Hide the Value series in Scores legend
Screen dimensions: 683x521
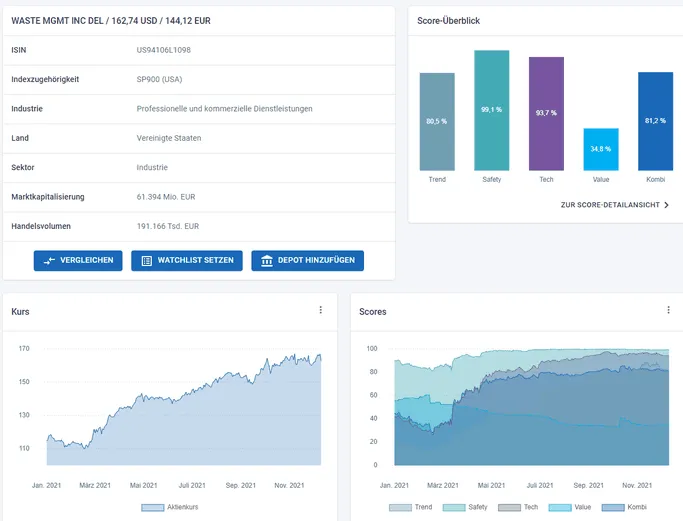pos(570,507)
